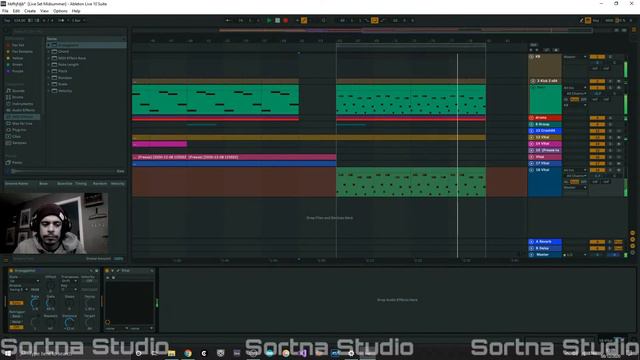The height and width of the screenshot is (360, 640).
Task: Select the Purple collection tag
Action: point(18,71)
